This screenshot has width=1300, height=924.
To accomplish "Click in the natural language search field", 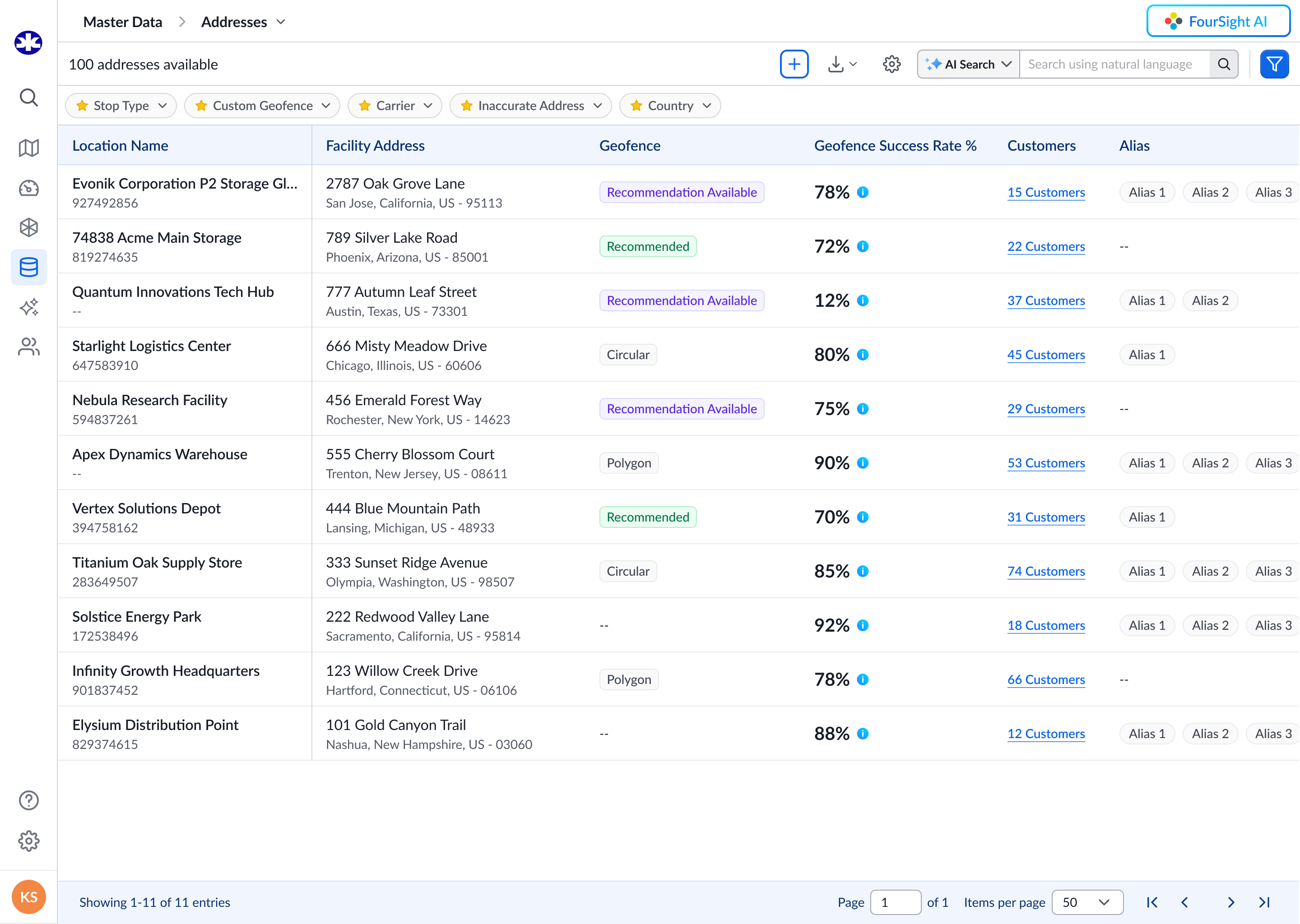I will pyautogui.click(x=1114, y=65).
